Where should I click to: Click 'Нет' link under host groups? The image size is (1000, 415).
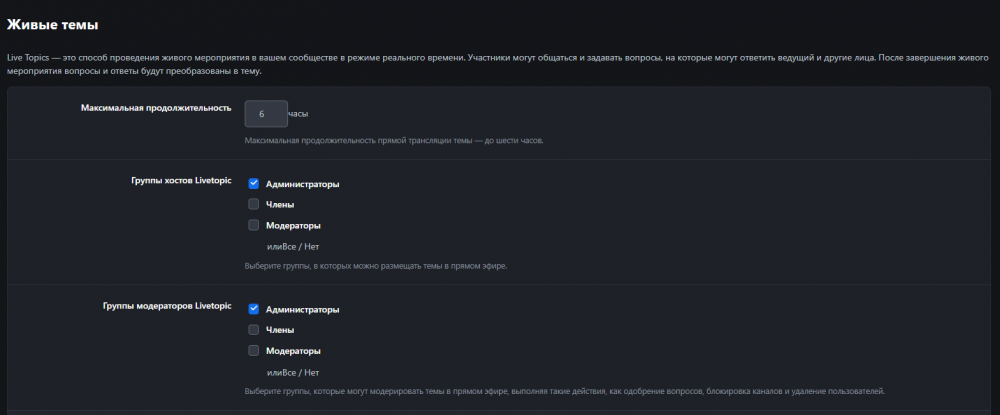[312, 246]
